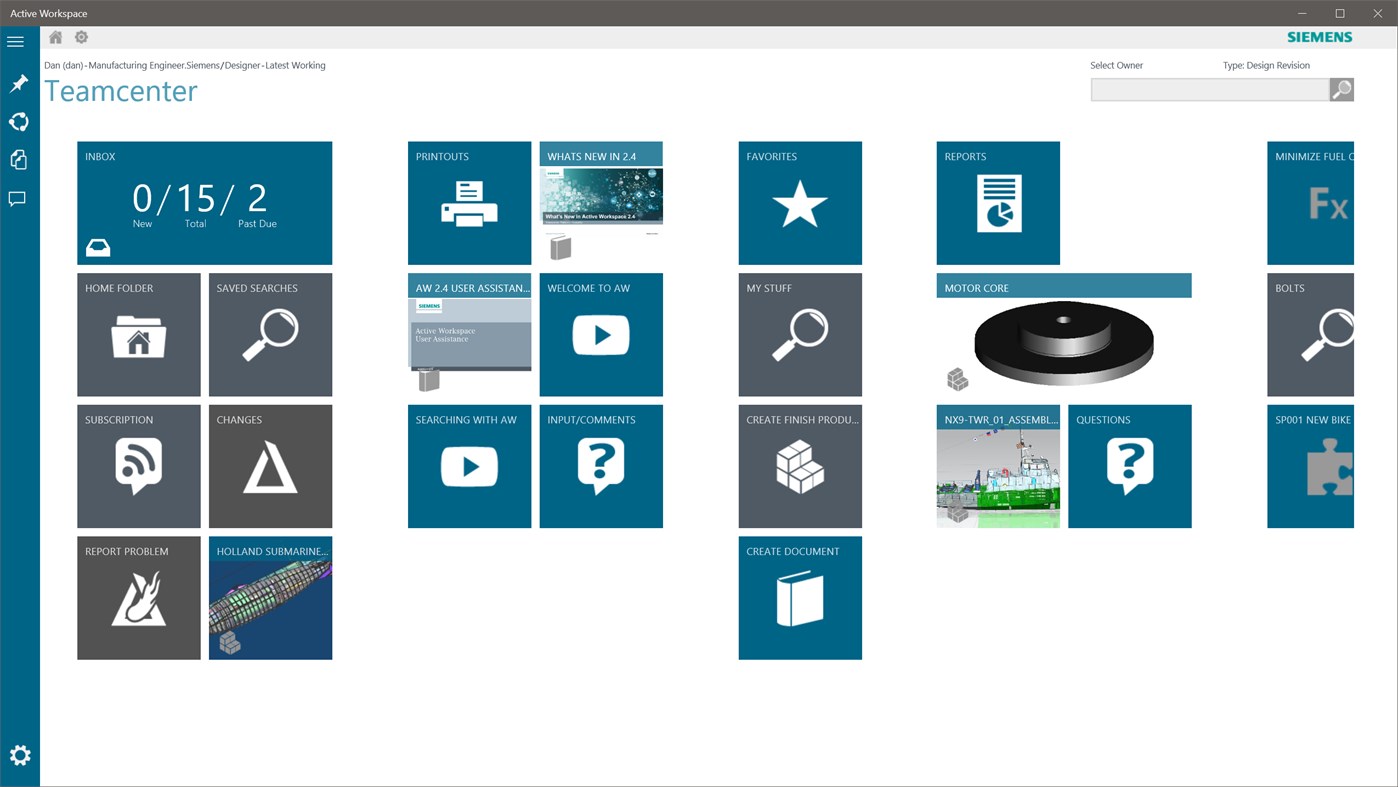Open the hamburger navigation menu
This screenshot has height=787, width=1398.
point(15,40)
